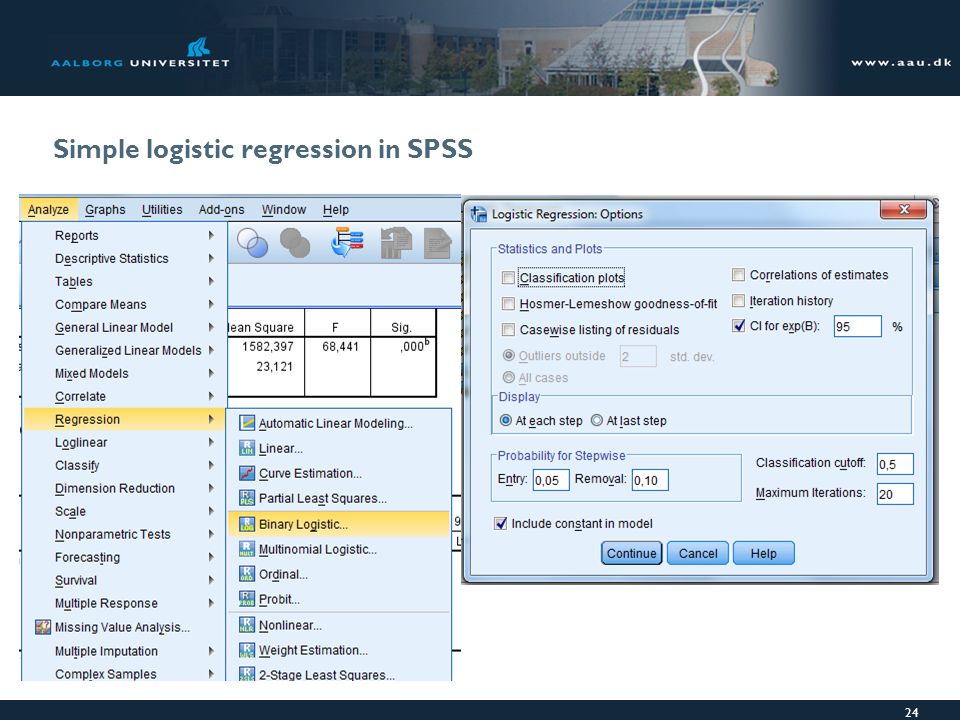This screenshot has width=960, height=720.
Task: Open the Help menu
Action: (336, 209)
